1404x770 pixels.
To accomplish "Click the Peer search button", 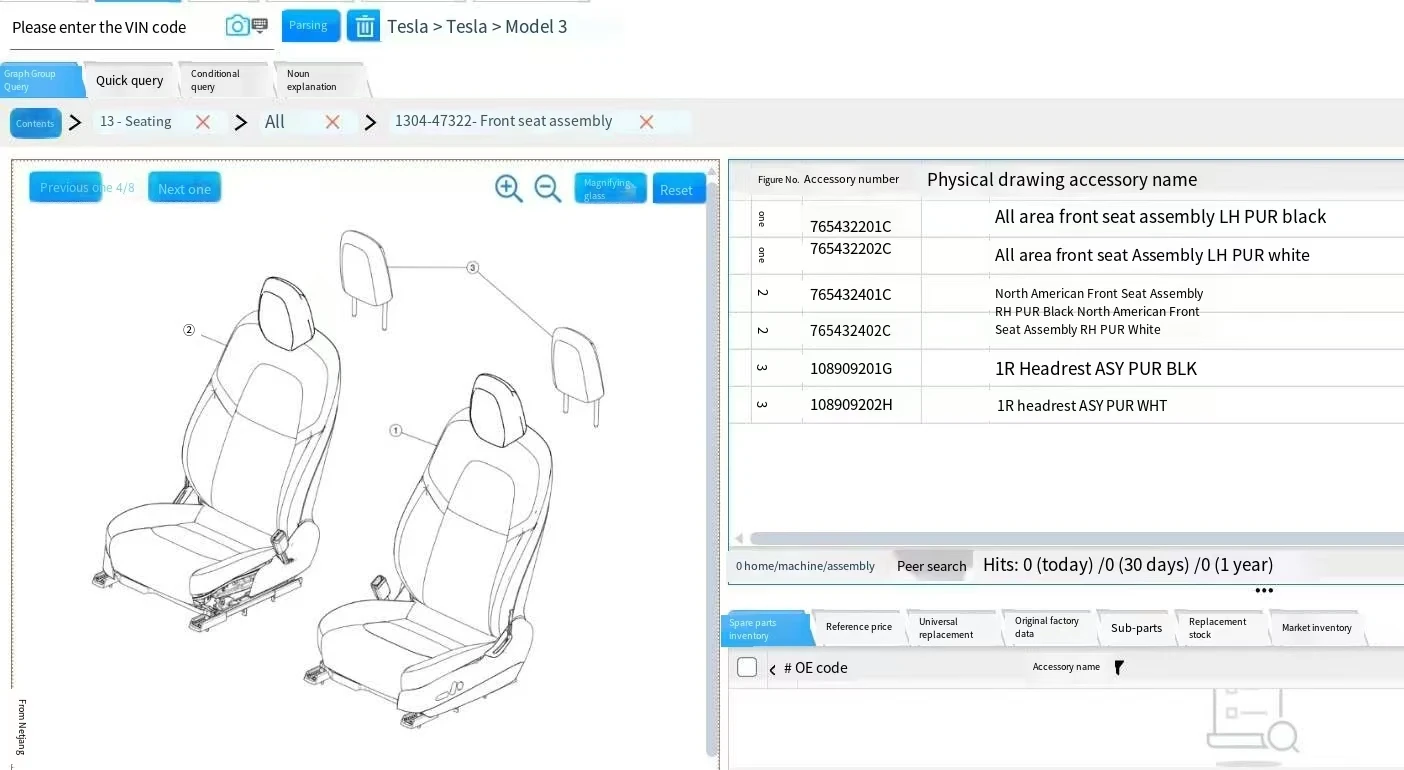I will pyautogui.click(x=932, y=566).
